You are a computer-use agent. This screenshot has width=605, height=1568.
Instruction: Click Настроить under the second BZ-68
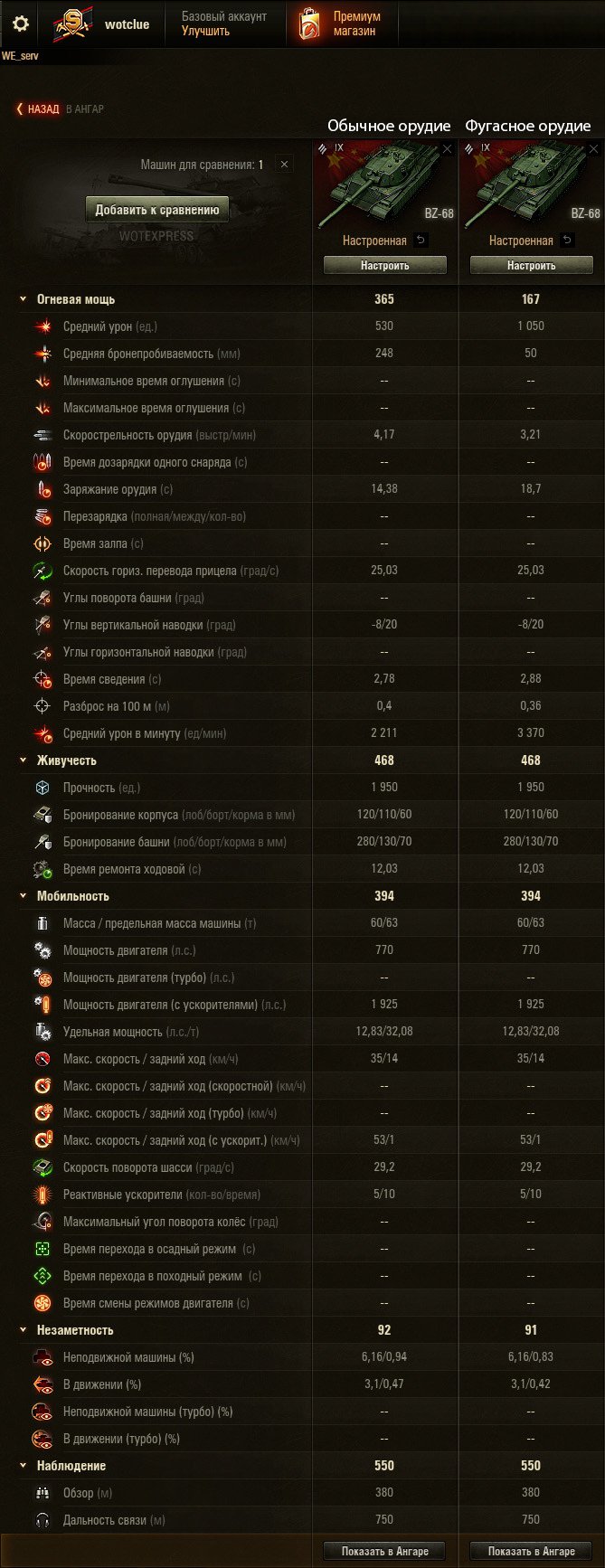point(532,265)
